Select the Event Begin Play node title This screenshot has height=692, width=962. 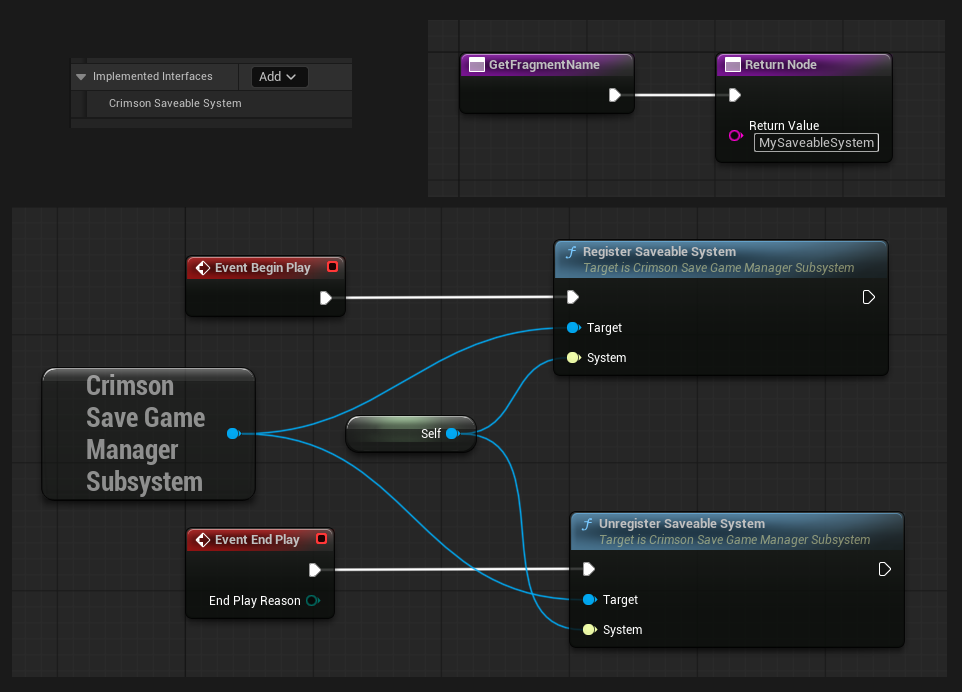click(x=263, y=267)
